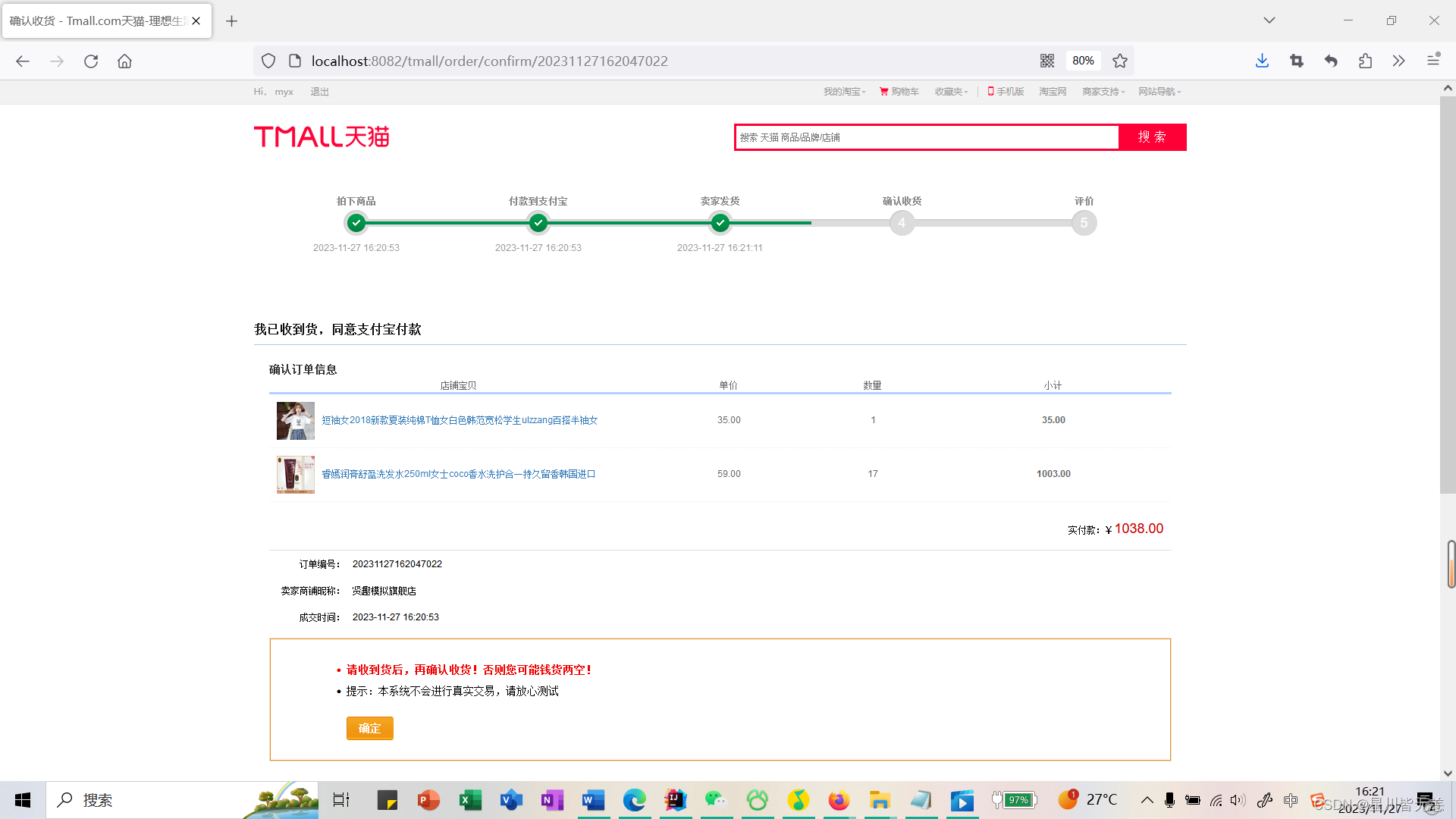Click the 退出 logout link
Viewport: 1456px width, 819px height.
[x=319, y=92]
